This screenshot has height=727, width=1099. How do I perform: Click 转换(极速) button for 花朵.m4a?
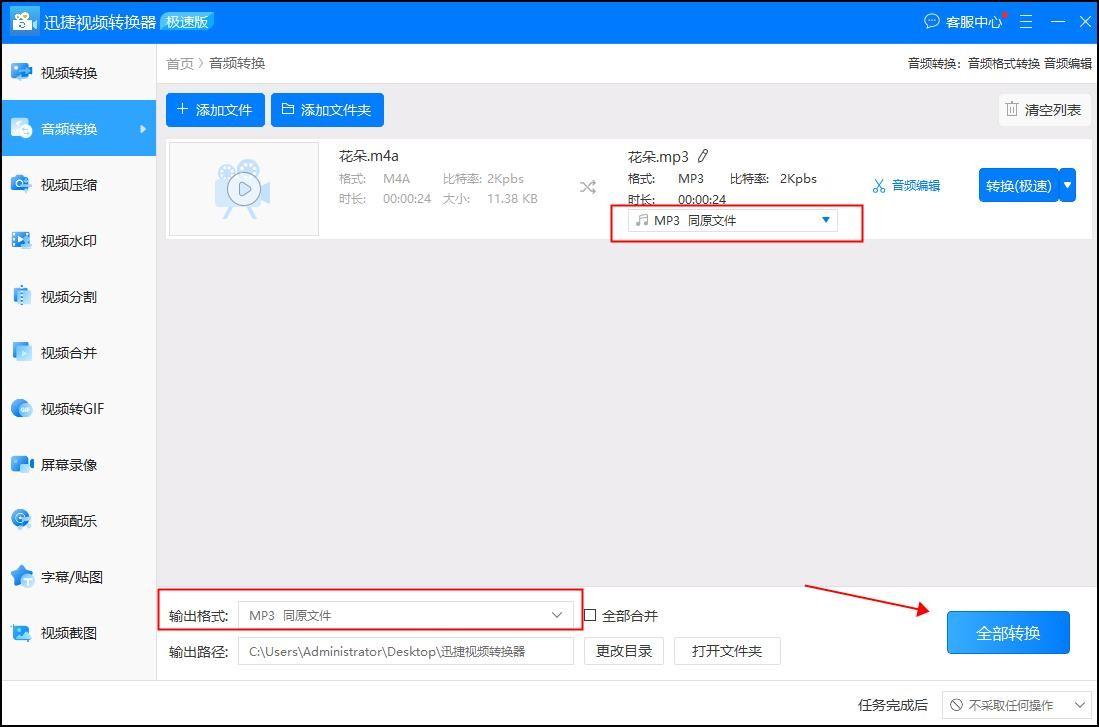click(x=1018, y=186)
